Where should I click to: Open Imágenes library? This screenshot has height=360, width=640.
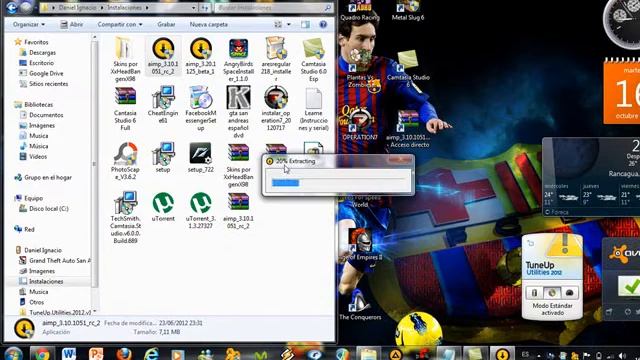pos(41,125)
